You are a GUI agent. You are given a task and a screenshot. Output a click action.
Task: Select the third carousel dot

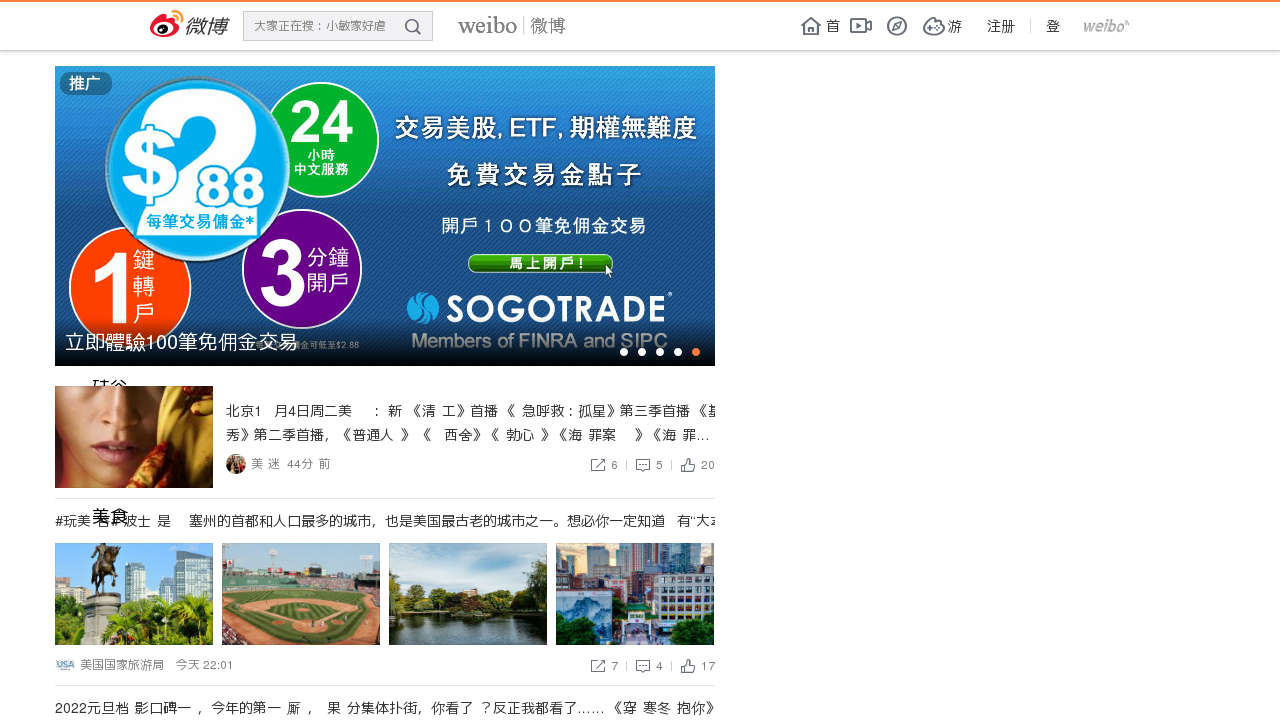pos(660,352)
